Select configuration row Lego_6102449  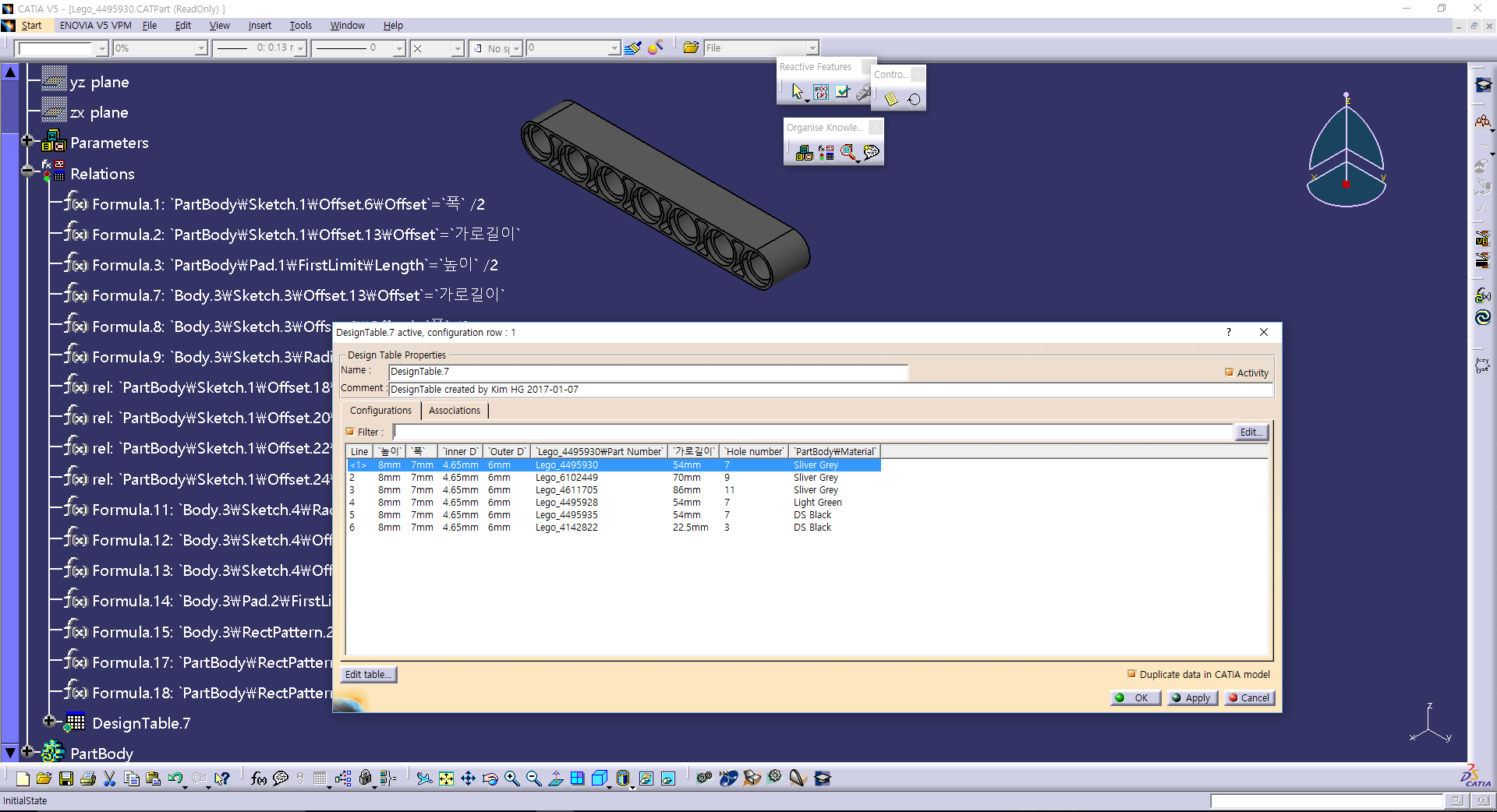click(613, 478)
